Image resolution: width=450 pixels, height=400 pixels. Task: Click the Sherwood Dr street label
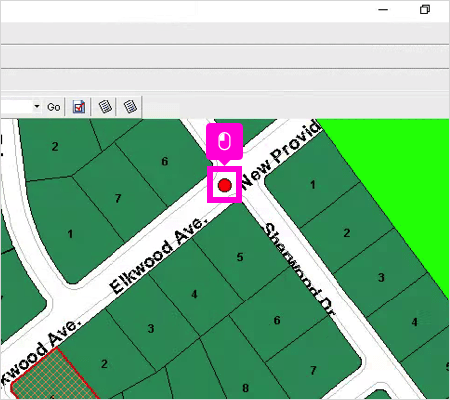pos(299,269)
